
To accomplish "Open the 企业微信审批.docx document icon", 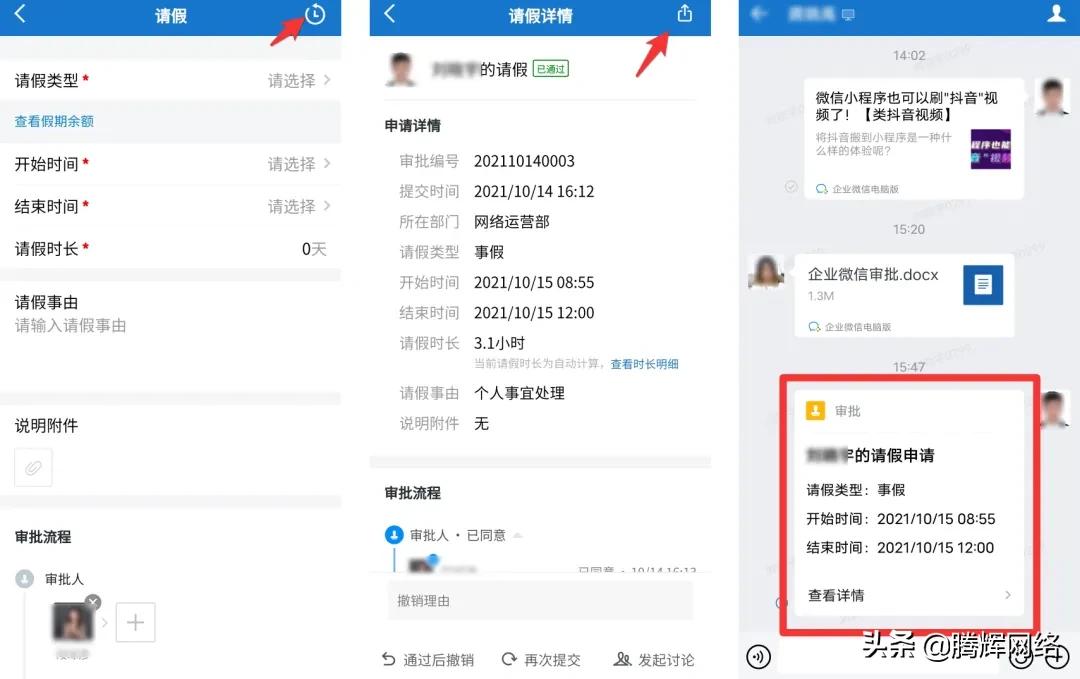I will tap(983, 285).
